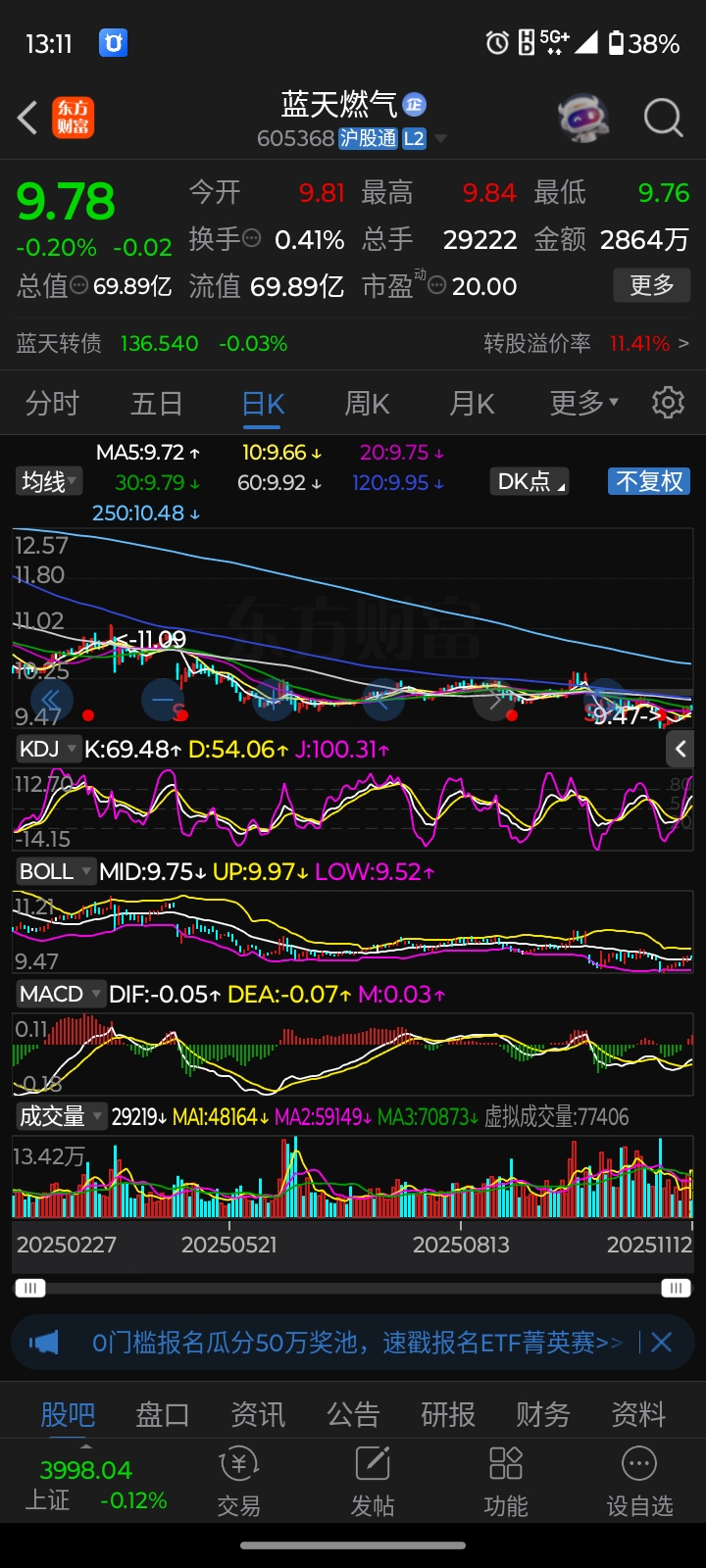Tap the arrow after 转股溢价率

683,344
